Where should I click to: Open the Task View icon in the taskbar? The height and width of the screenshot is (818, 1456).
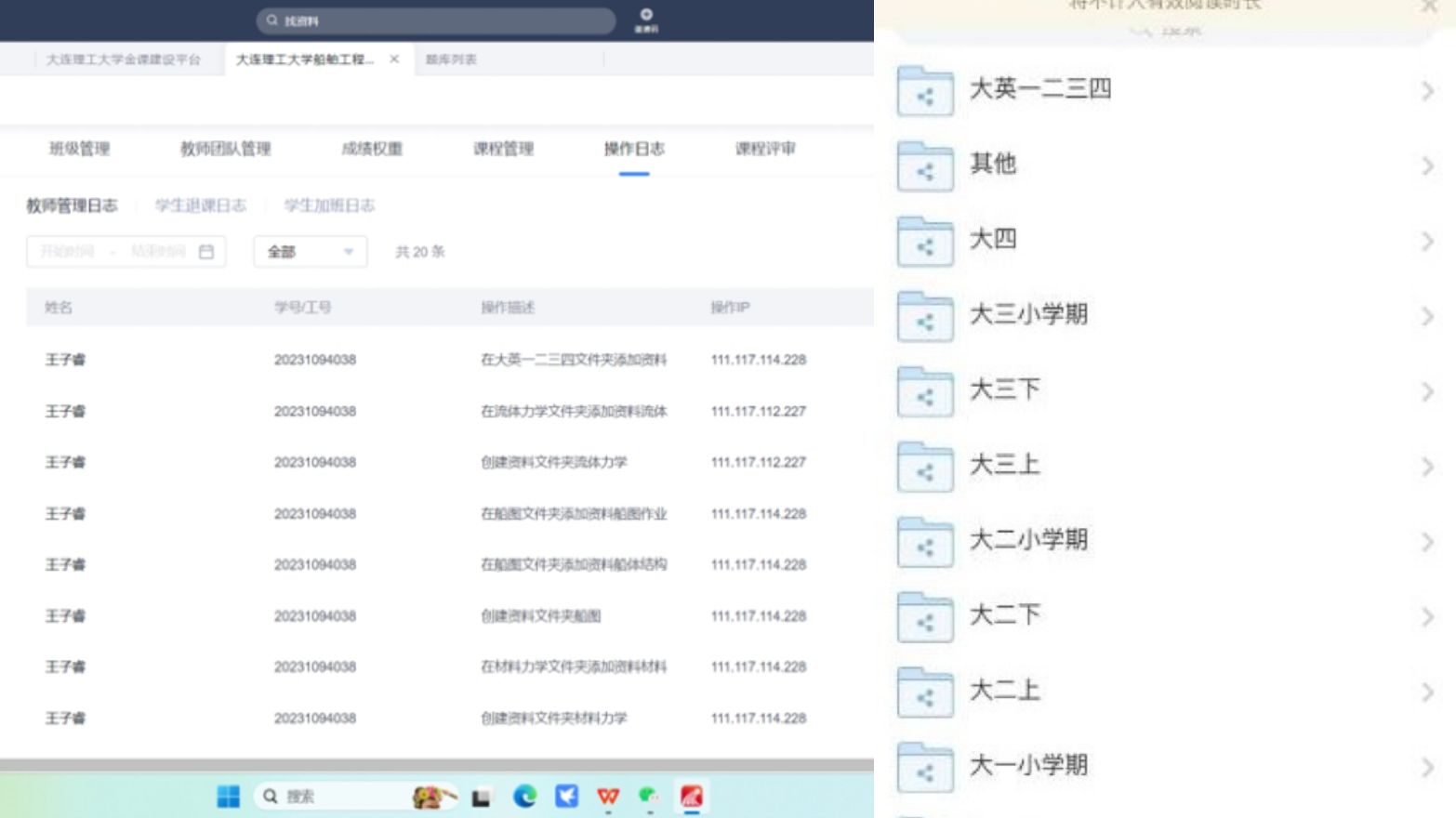point(481,798)
